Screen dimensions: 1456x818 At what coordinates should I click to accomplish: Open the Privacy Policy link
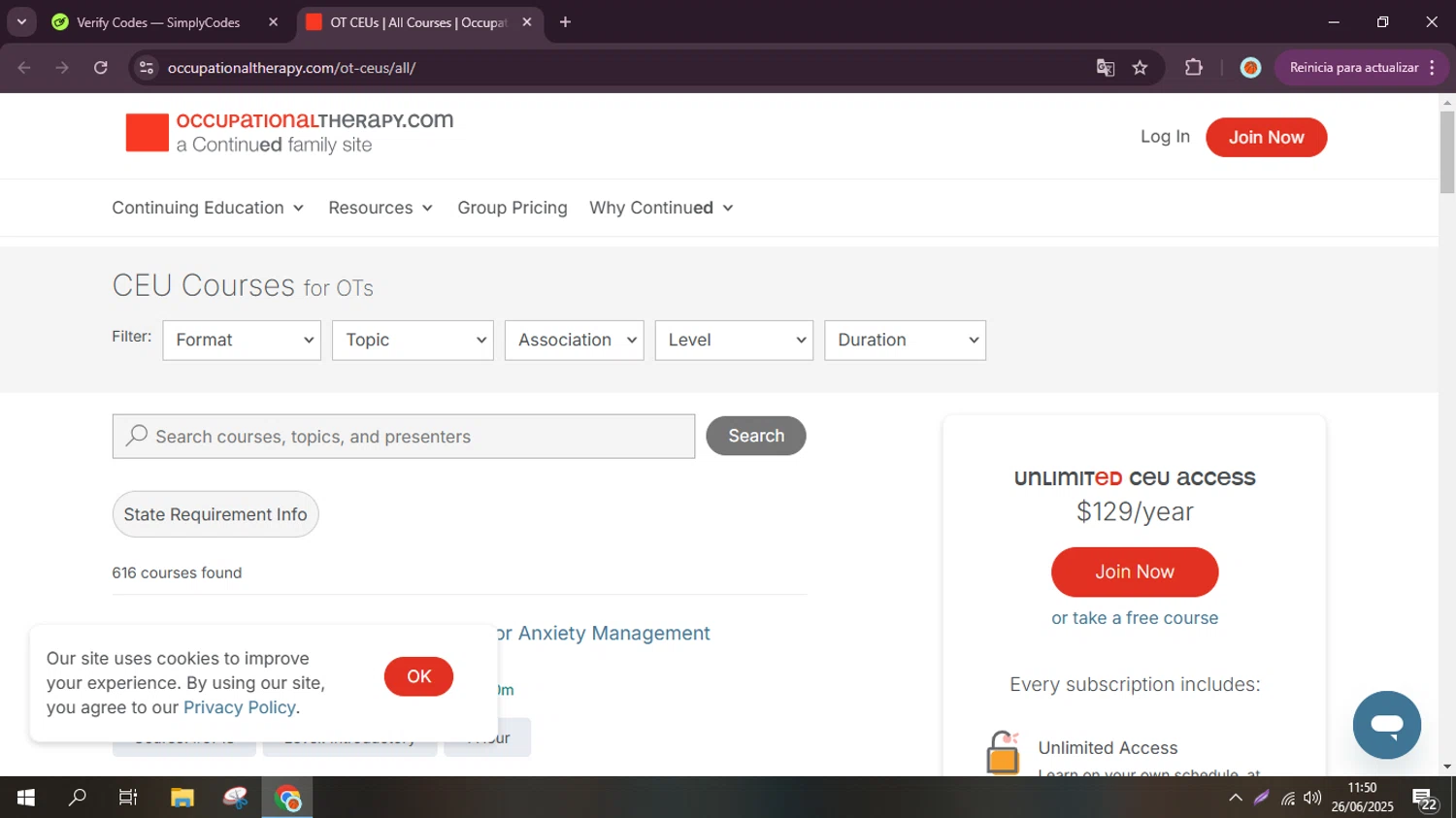240,707
